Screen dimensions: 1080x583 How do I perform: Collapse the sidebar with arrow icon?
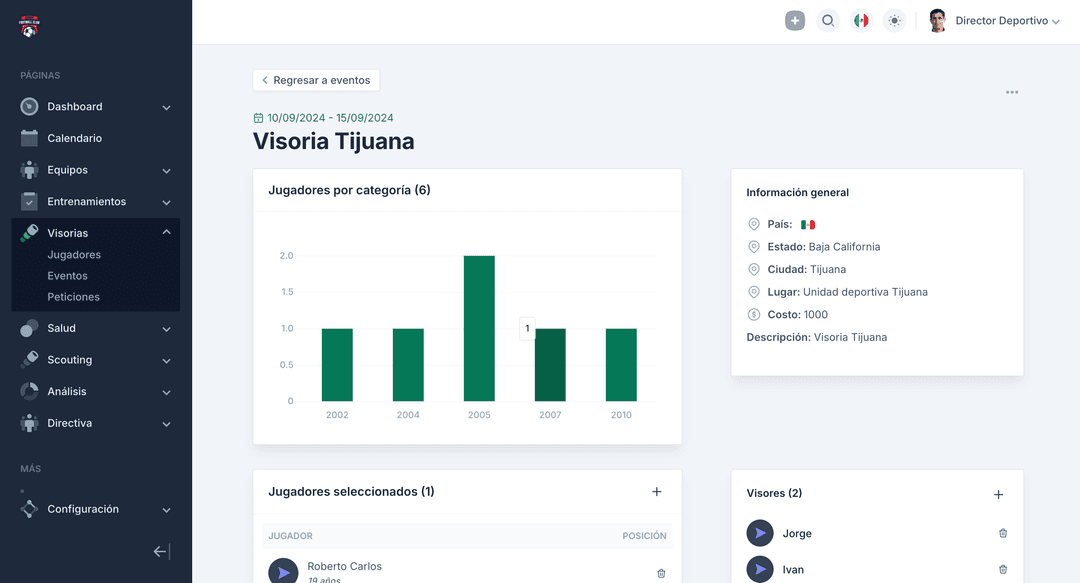click(x=162, y=552)
